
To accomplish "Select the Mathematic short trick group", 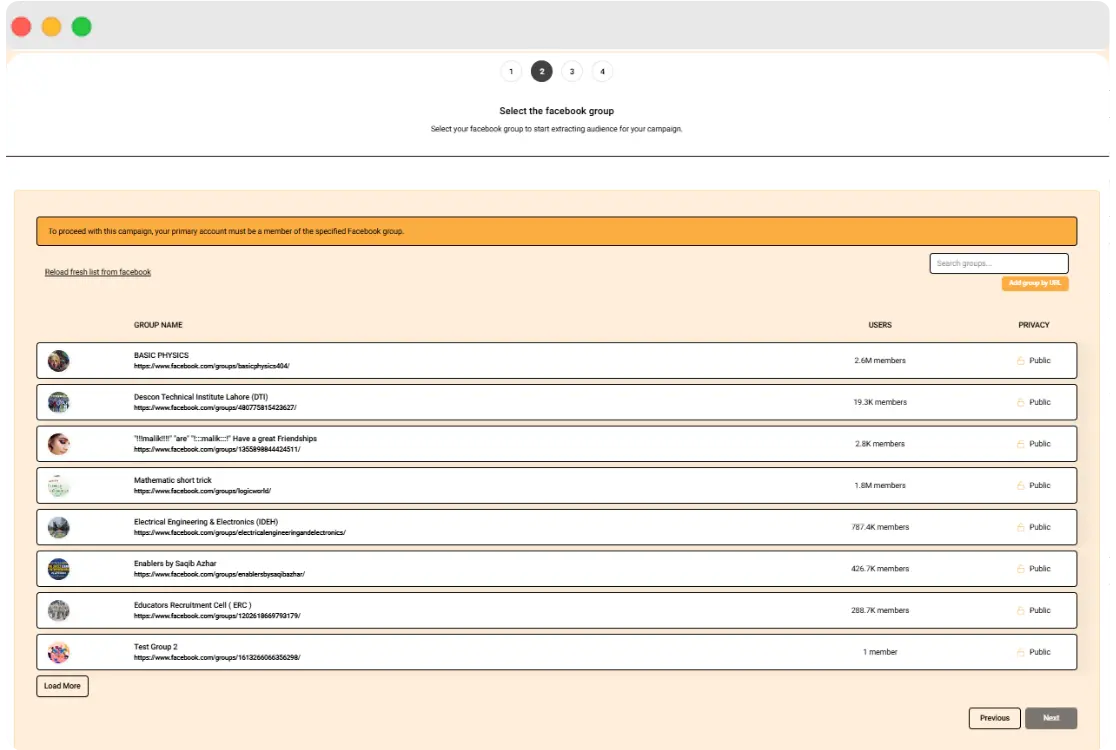I will 172,480.
